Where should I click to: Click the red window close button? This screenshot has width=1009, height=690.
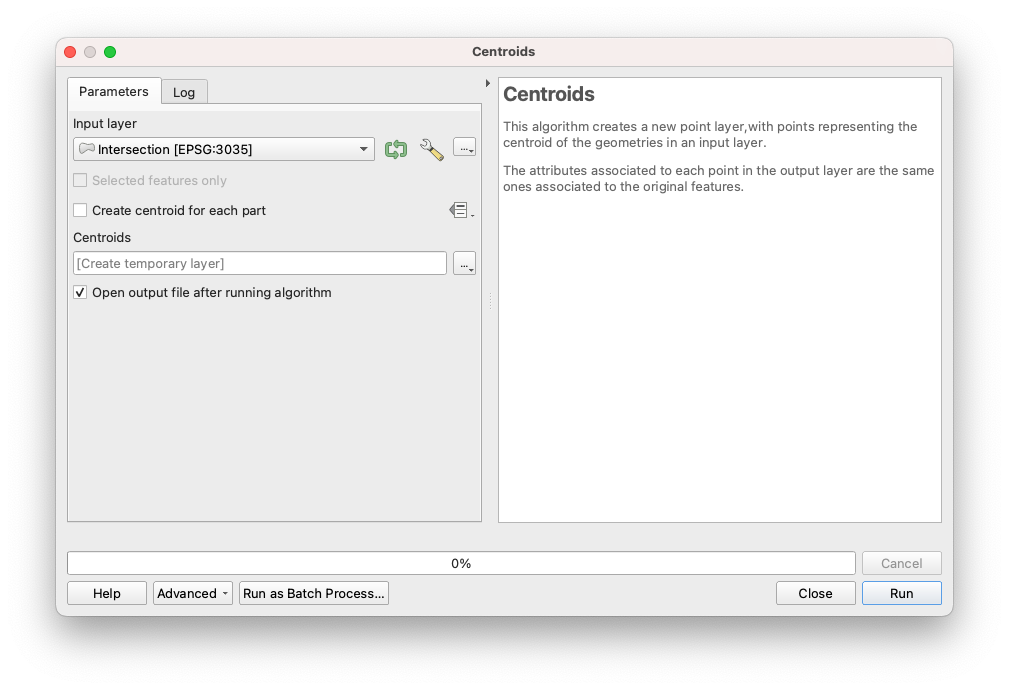click(x=70, y=52)
